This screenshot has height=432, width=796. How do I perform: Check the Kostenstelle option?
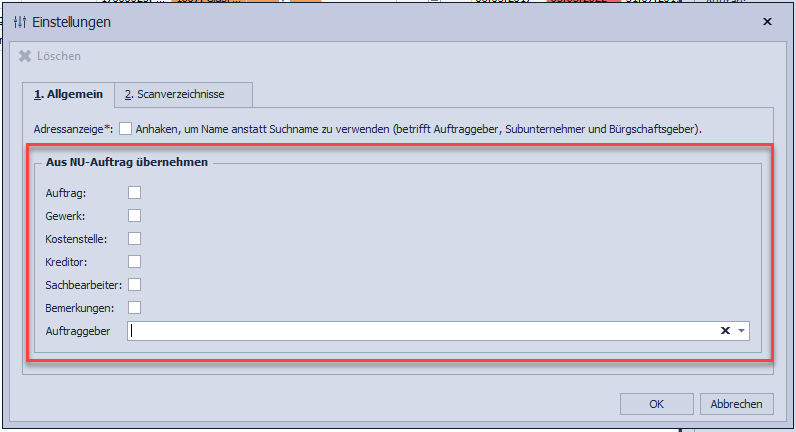click(134, 238)
